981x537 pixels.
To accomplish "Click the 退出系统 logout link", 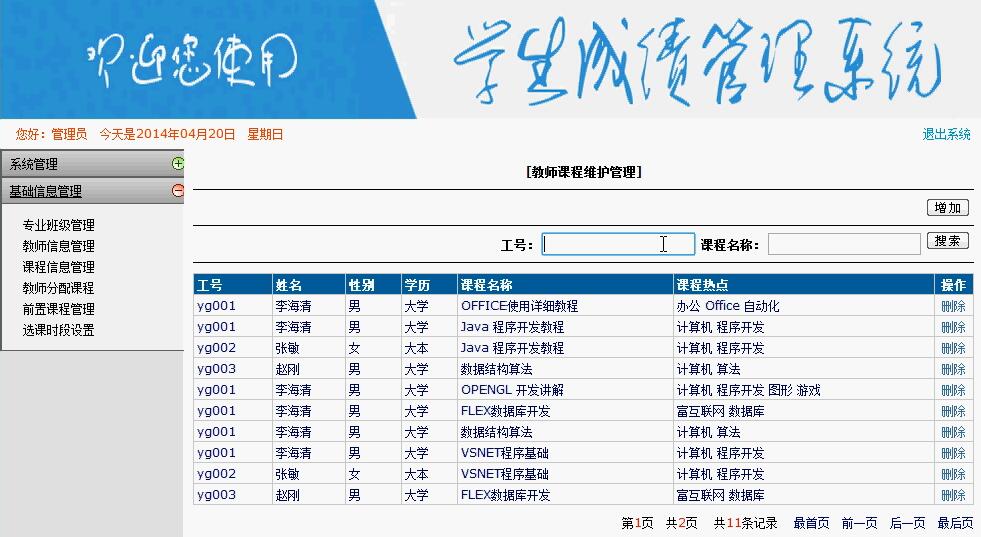I will pos(946,134).
